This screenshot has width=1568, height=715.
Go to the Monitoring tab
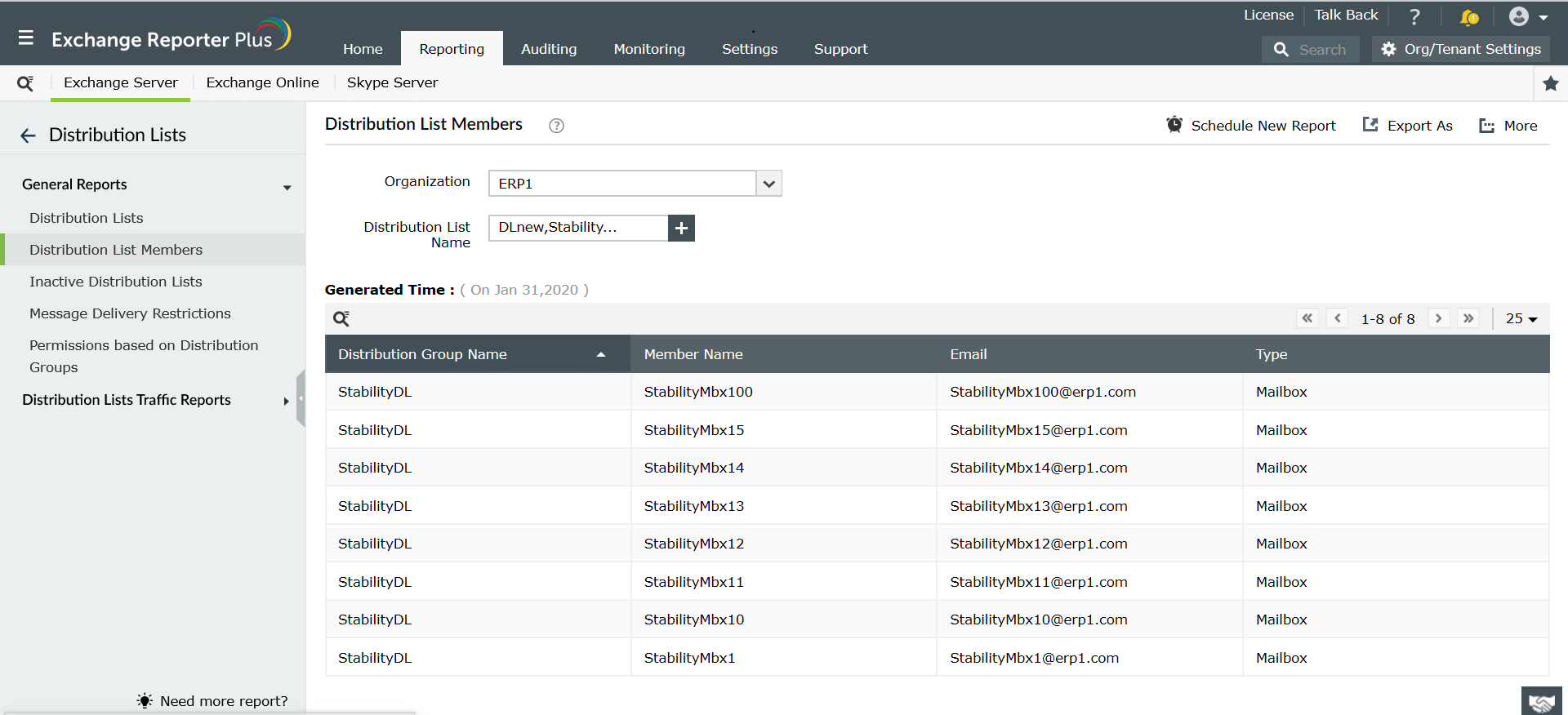(649, 49)
